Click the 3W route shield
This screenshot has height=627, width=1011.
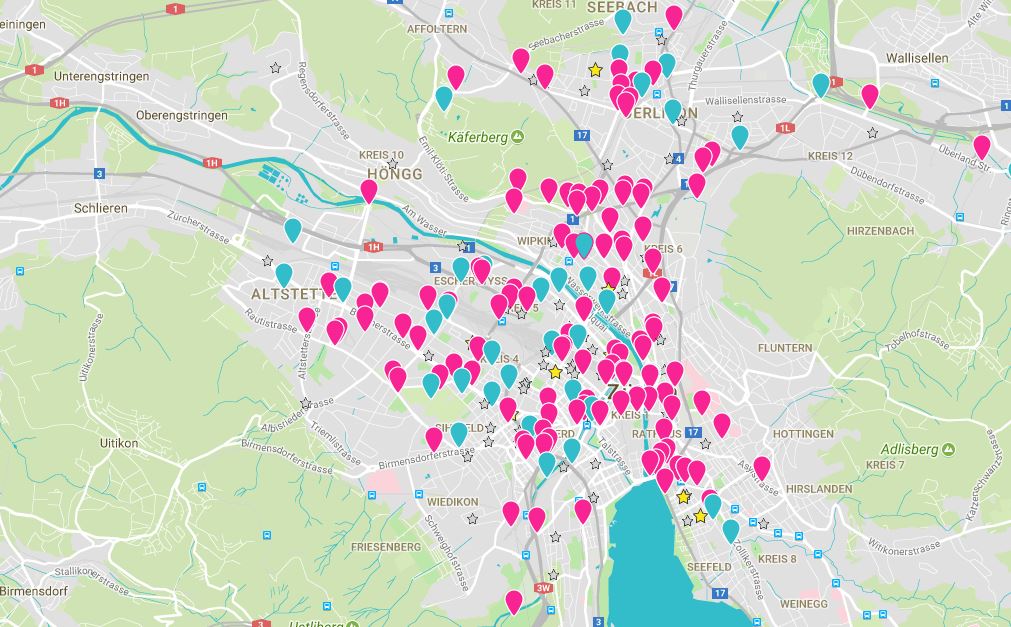click(543, 588)
